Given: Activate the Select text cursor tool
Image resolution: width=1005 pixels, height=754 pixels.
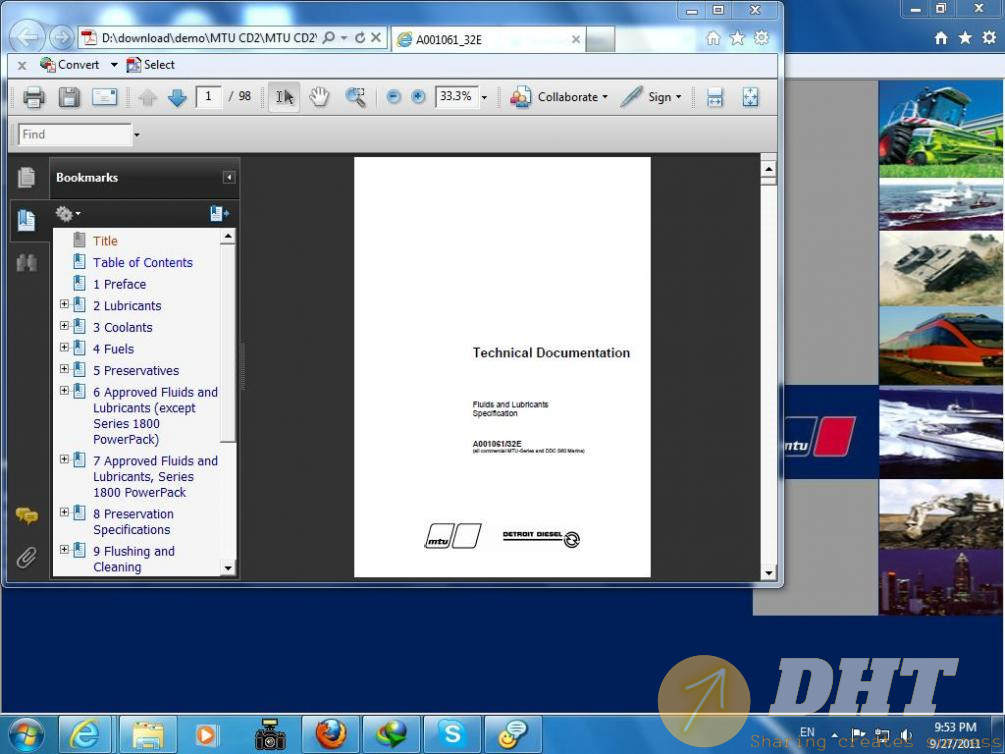Looking at the screenshot, I should 284,97.
